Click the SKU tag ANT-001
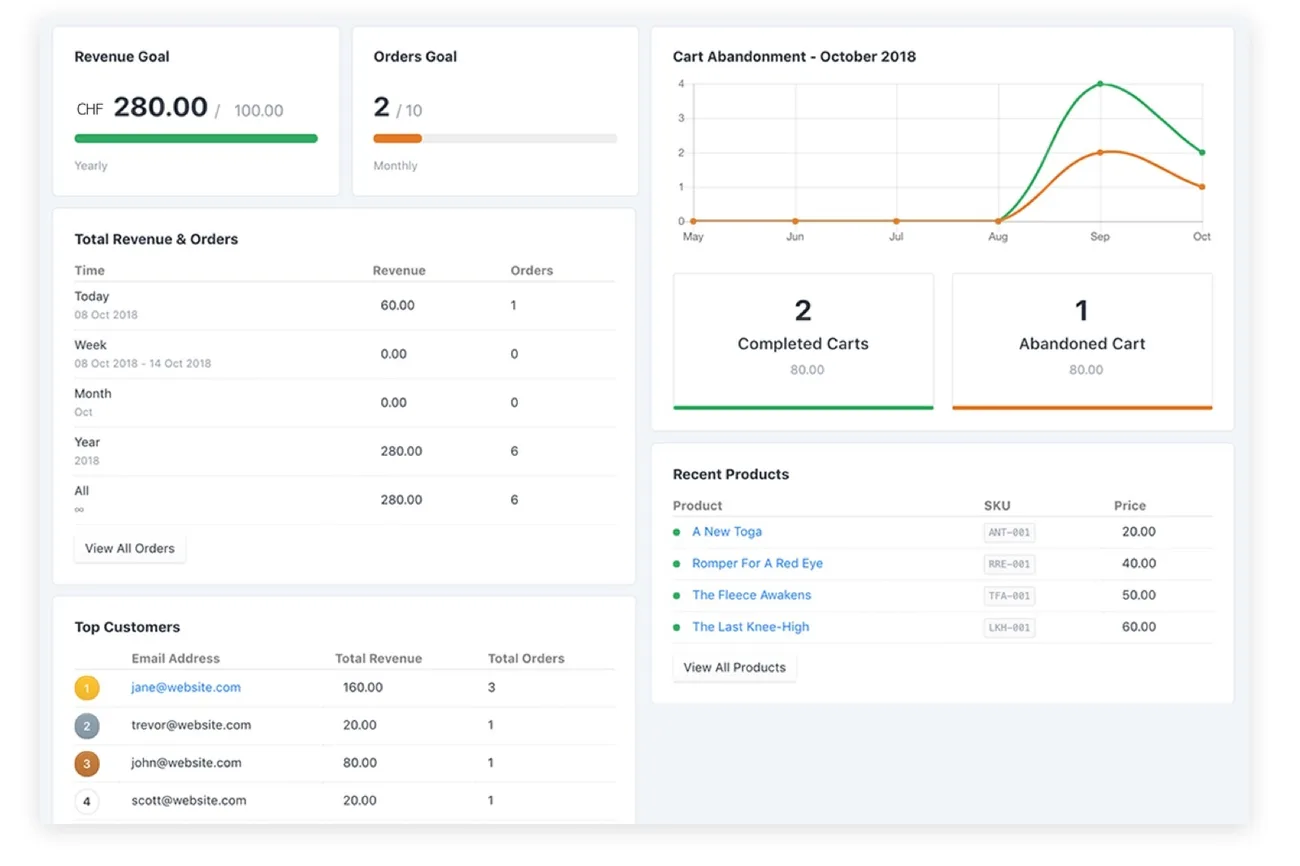1300x866 pixels. 1009,533
